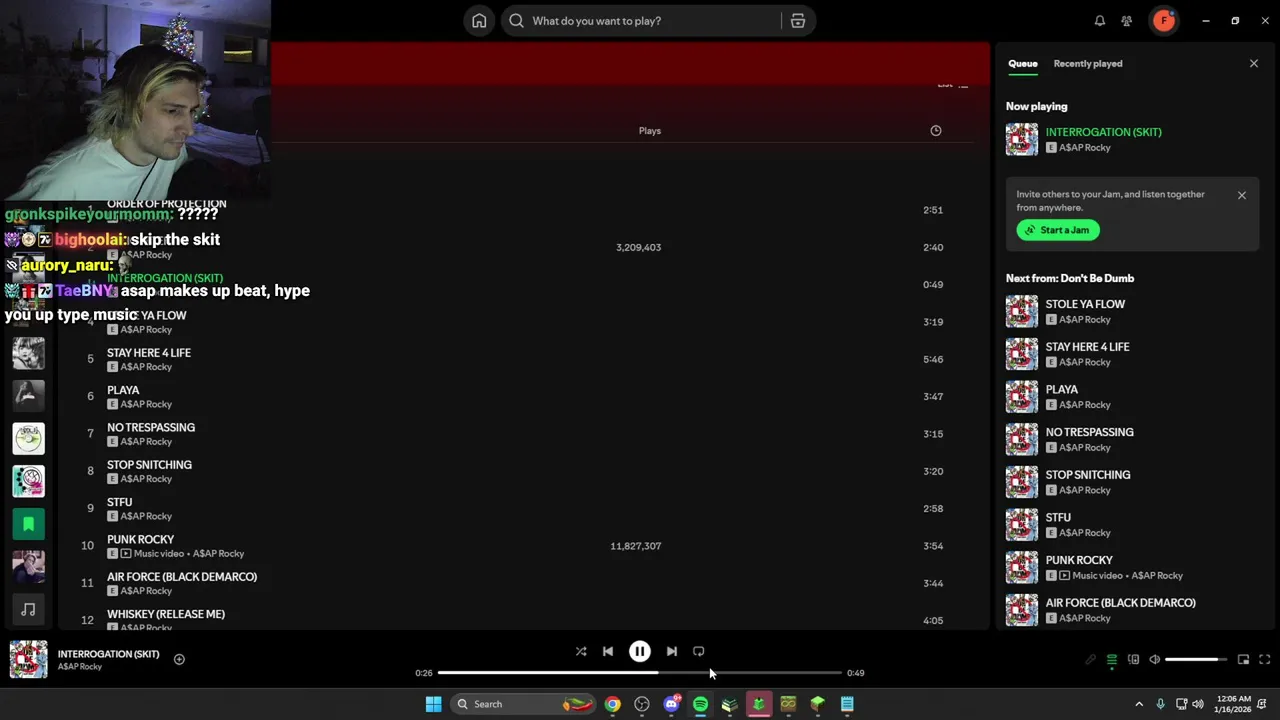Open OBS Studio from taskbar
Image resolution: width=1280 pixels, height=720 pixels.
coord(642,704)
